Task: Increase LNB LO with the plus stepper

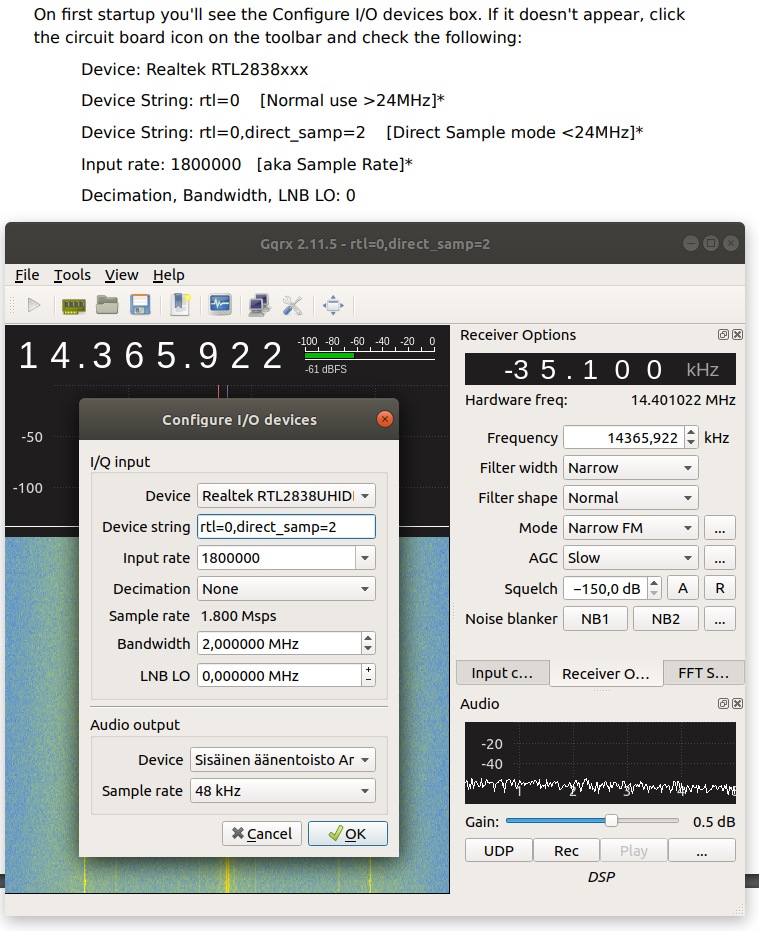Action: (369, 669)
